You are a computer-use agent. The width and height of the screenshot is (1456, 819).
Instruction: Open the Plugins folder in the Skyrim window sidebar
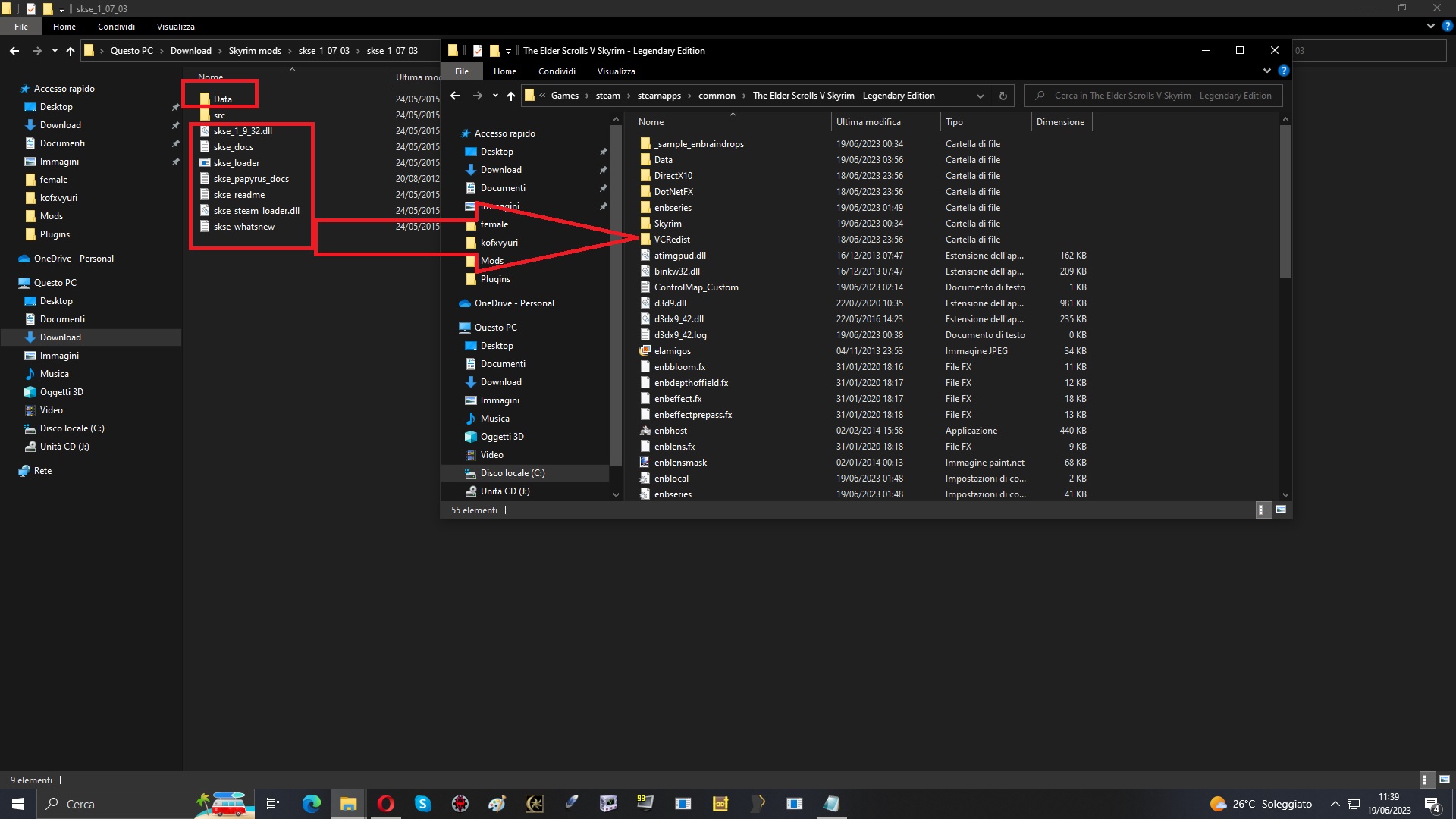point(495,279)
